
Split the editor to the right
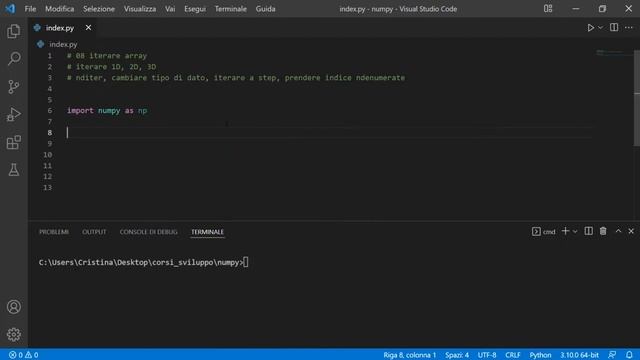click(x=614, y=27)
